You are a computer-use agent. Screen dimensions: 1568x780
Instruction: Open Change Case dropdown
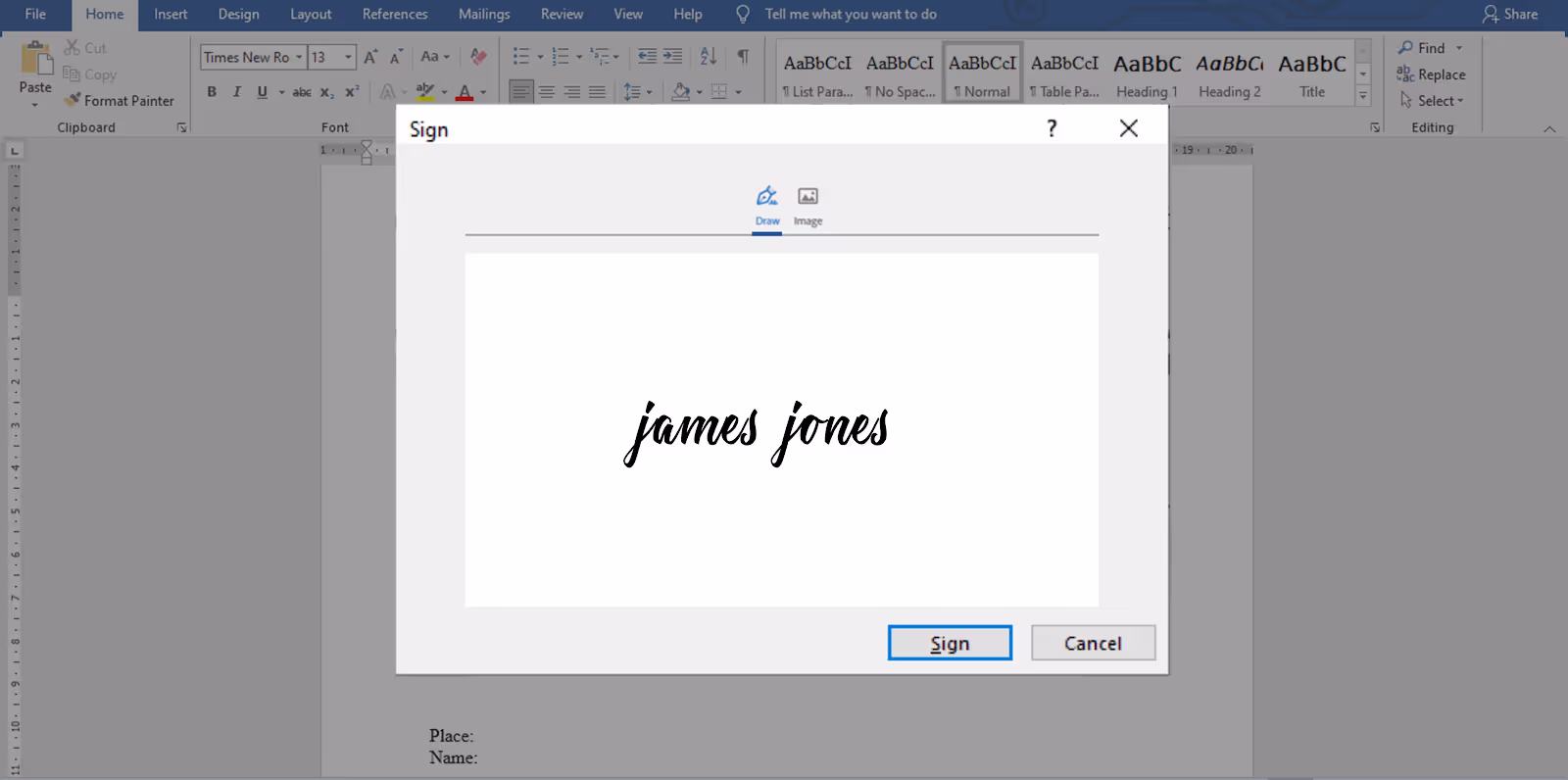pos(435,57)
